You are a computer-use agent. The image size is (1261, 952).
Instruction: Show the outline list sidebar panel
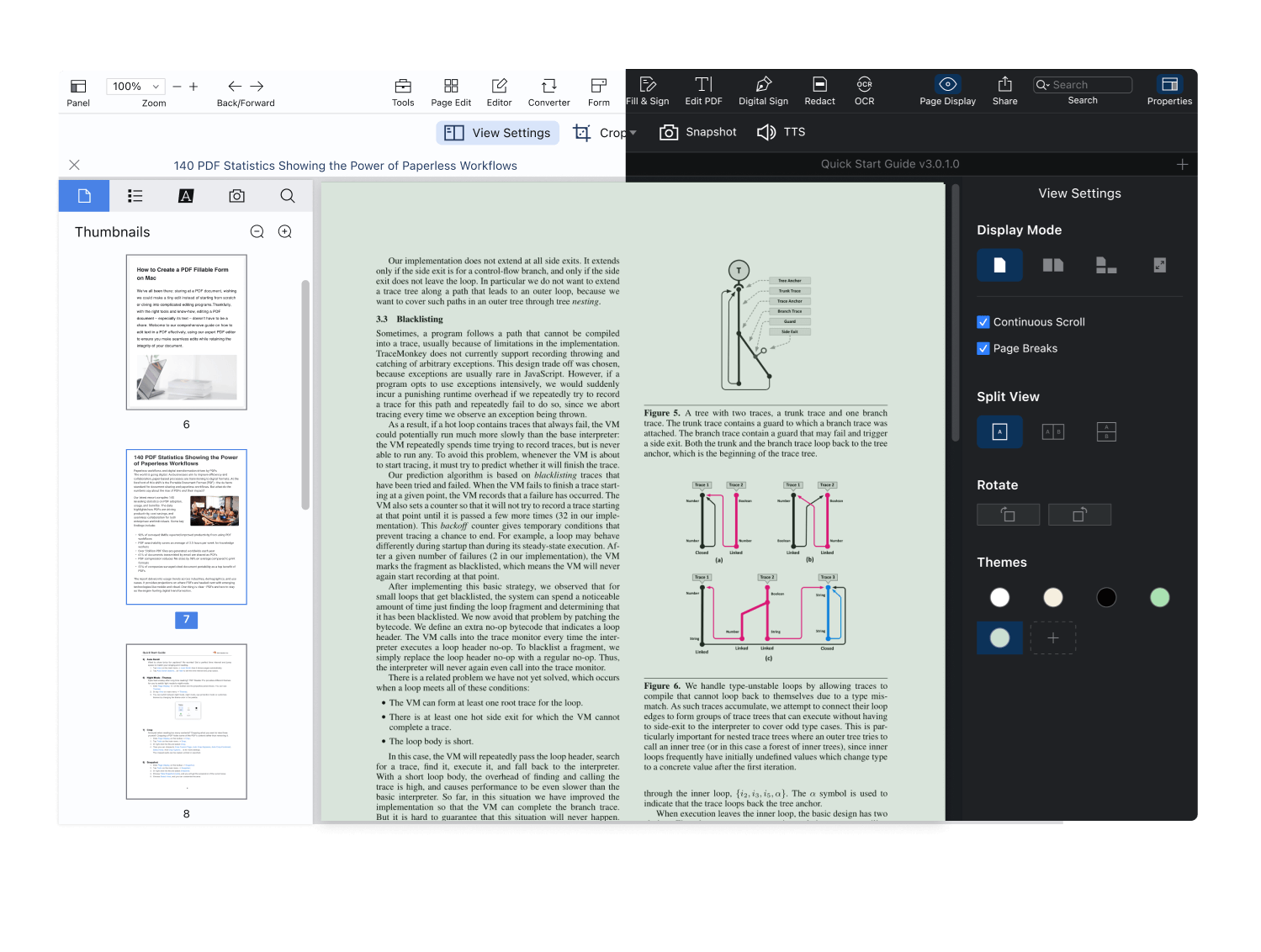click(135, 196)
